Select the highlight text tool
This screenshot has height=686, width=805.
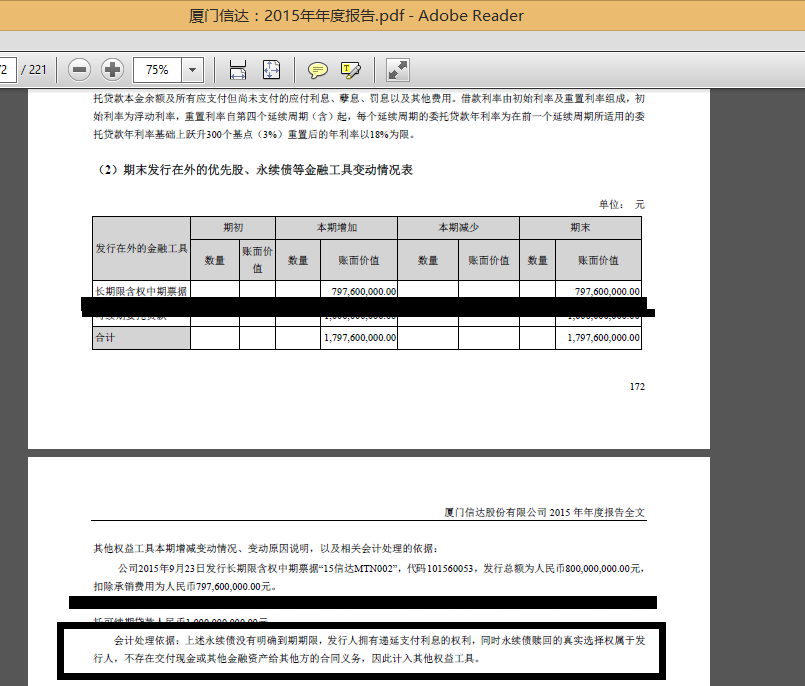click(x=350, y=70)
